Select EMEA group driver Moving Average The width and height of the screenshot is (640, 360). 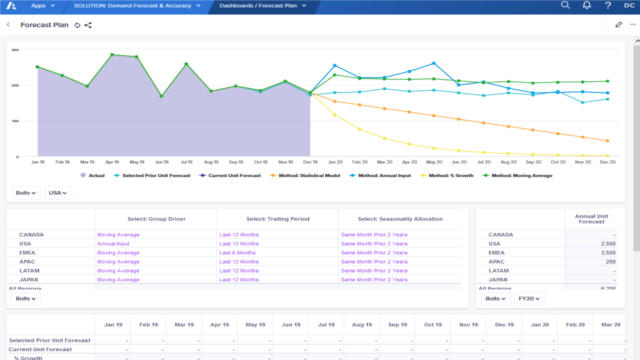click(x=118, y=253)
